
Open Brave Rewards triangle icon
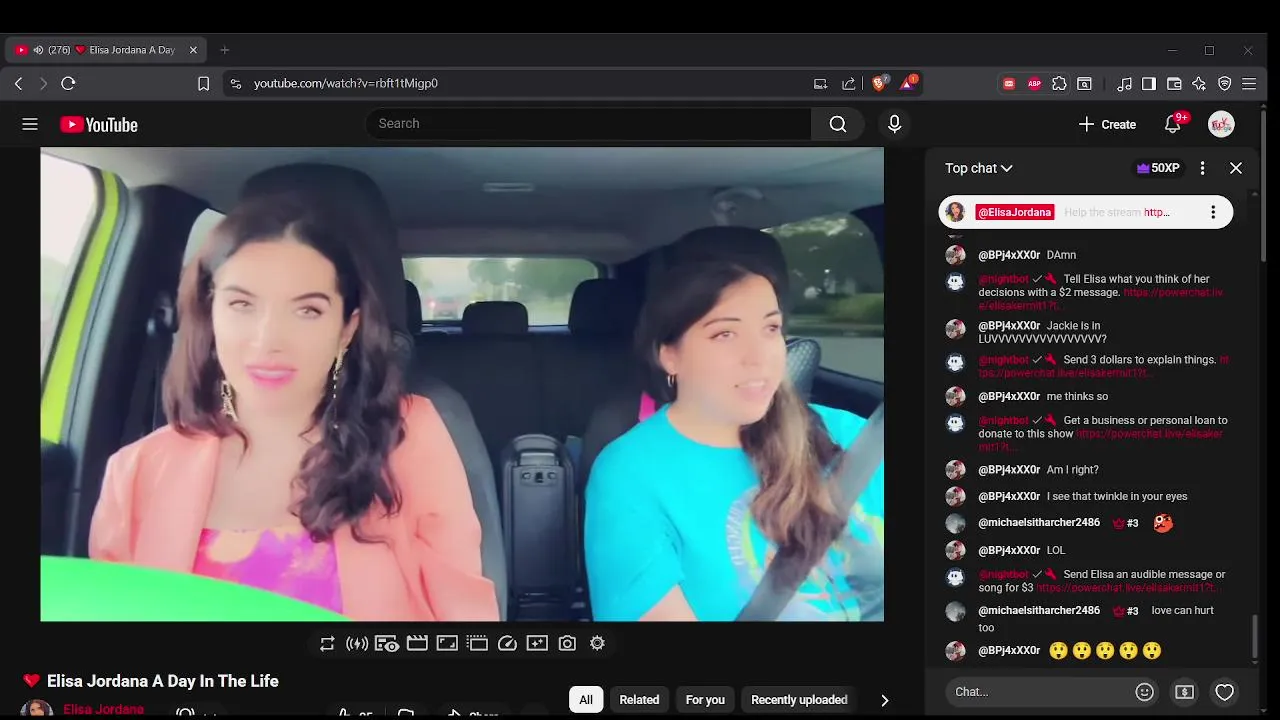point(908,84)
